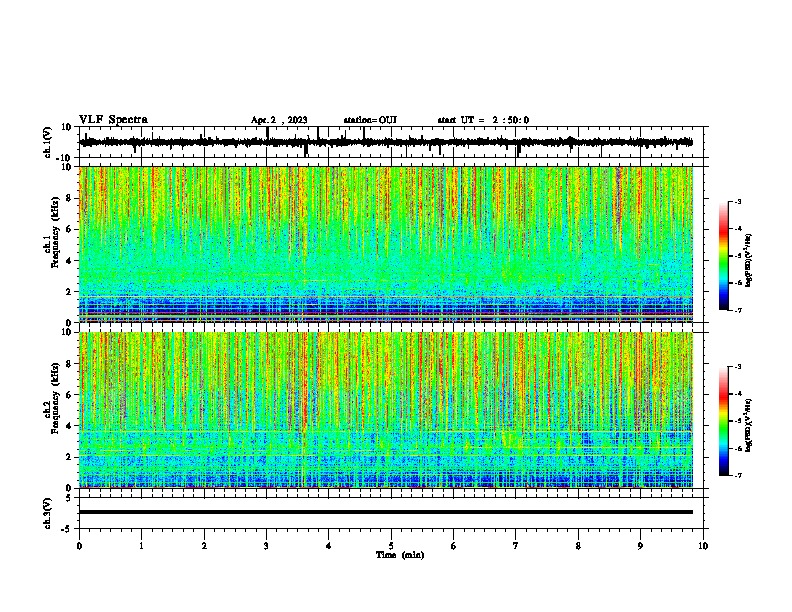Click the time axis tick label "1"
This screenshot has width=792, height=612.
click(141, 546)
